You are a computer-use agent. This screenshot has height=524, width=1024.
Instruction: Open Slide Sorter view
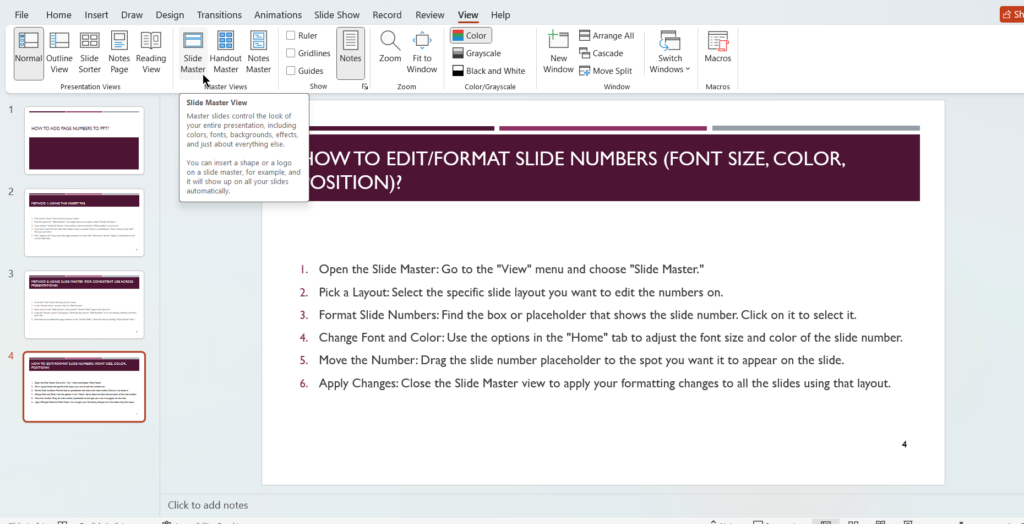click(x=89, y=52)
